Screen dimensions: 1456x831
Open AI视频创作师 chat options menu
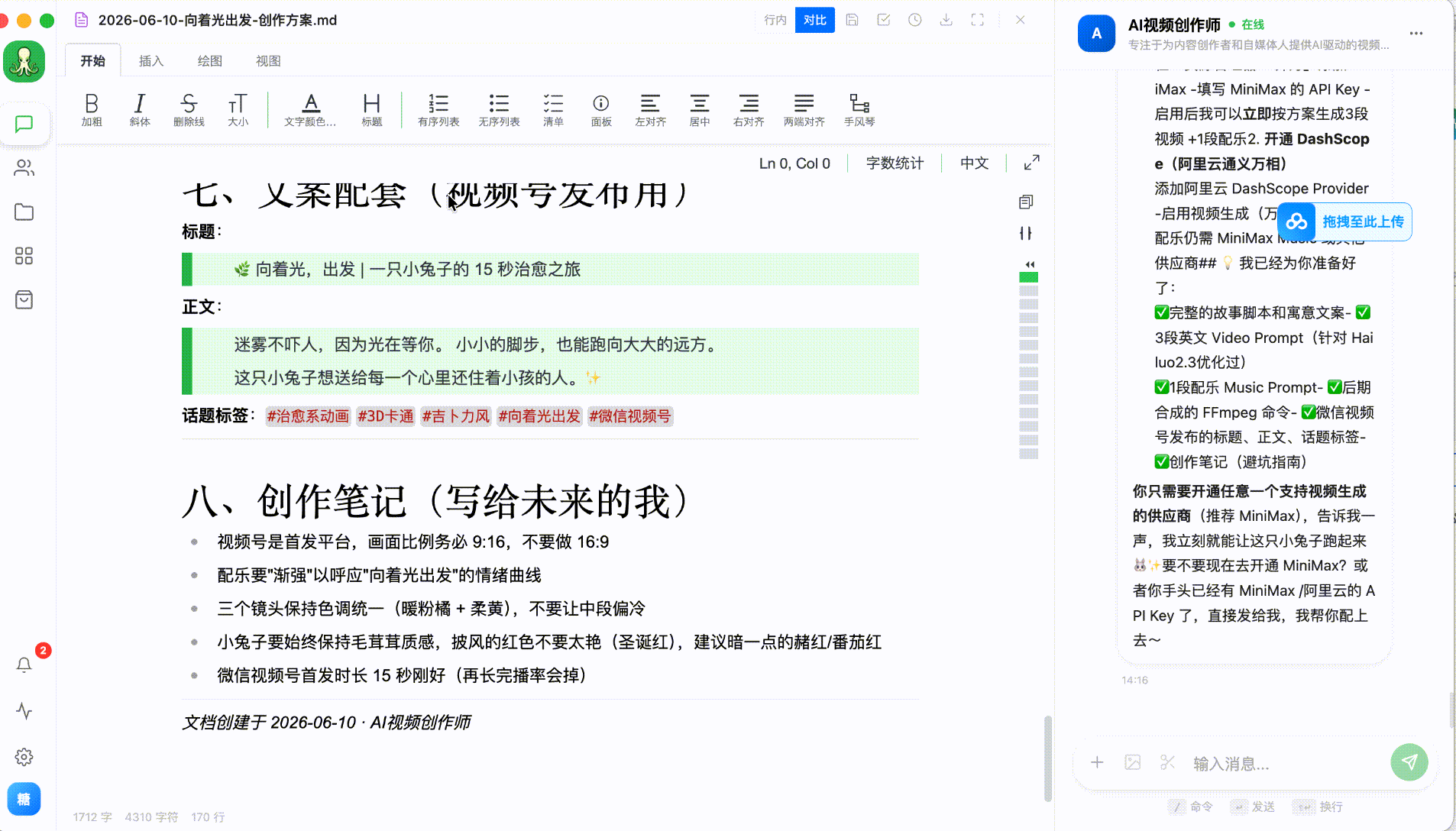[1416, 34]
